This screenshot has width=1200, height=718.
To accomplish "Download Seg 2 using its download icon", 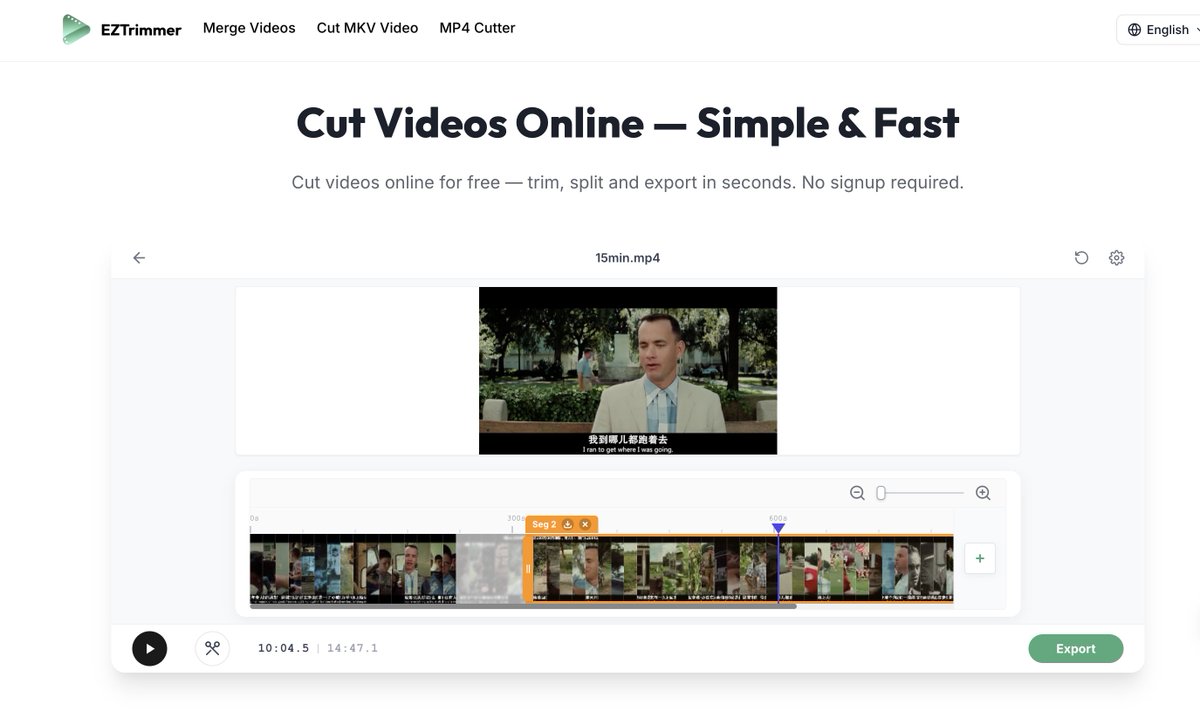I will pyautogui.click(x=568, y=524).
